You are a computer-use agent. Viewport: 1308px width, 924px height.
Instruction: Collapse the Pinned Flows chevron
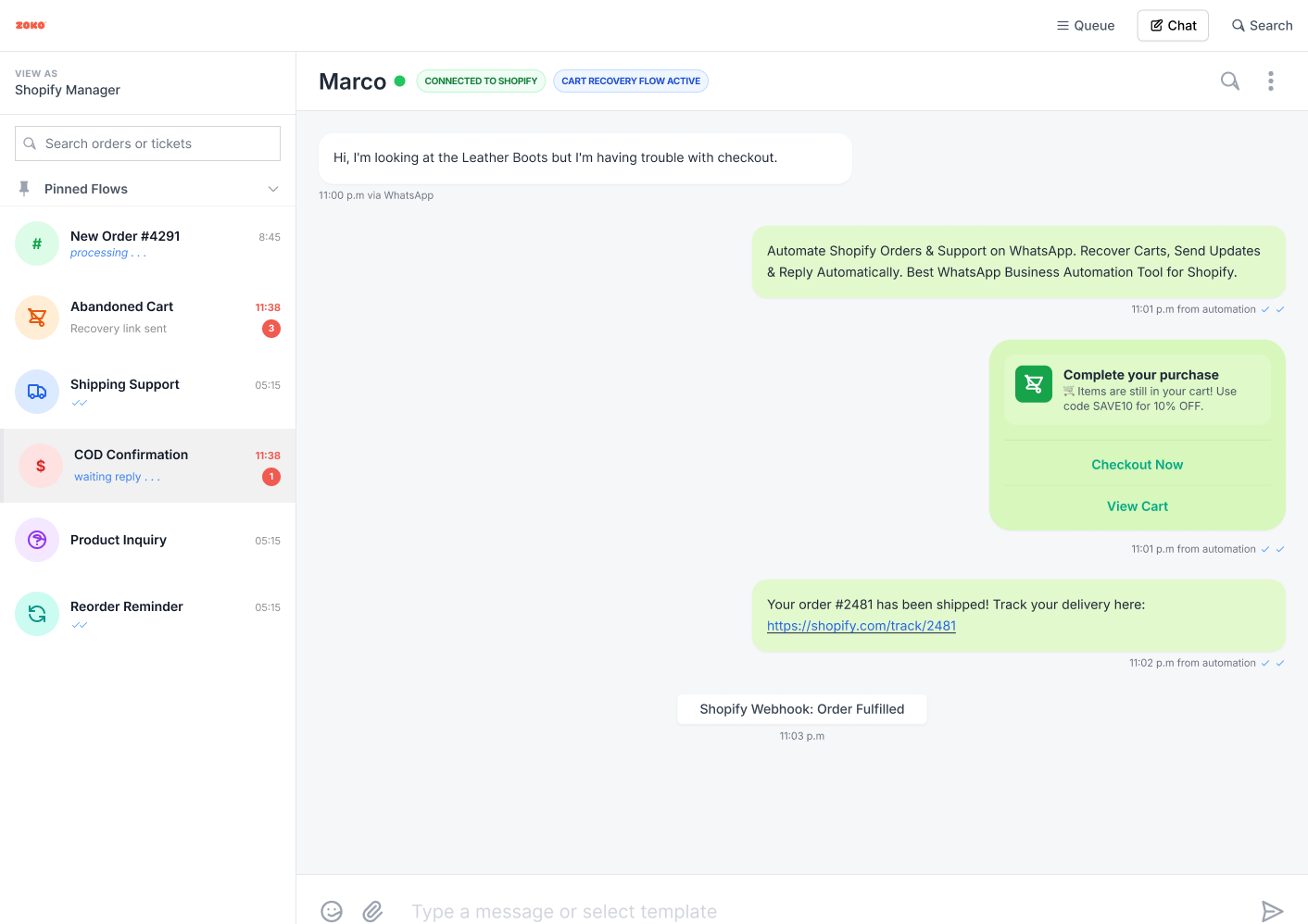click(273, 189)
